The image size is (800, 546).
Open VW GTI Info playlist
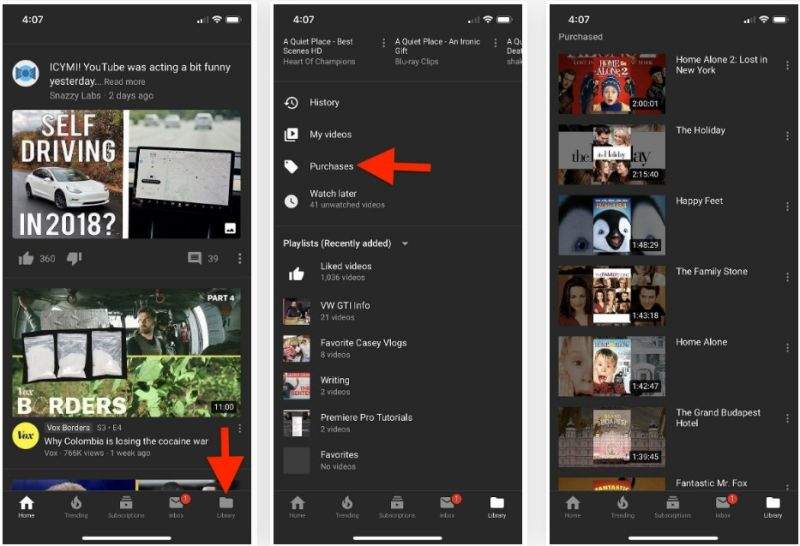point(397,311)
